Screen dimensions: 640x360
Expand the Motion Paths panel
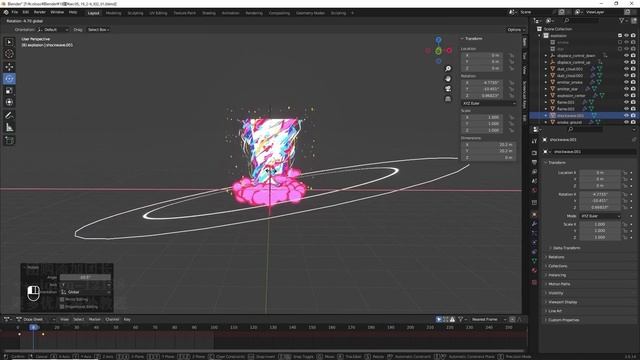point(558,284)
